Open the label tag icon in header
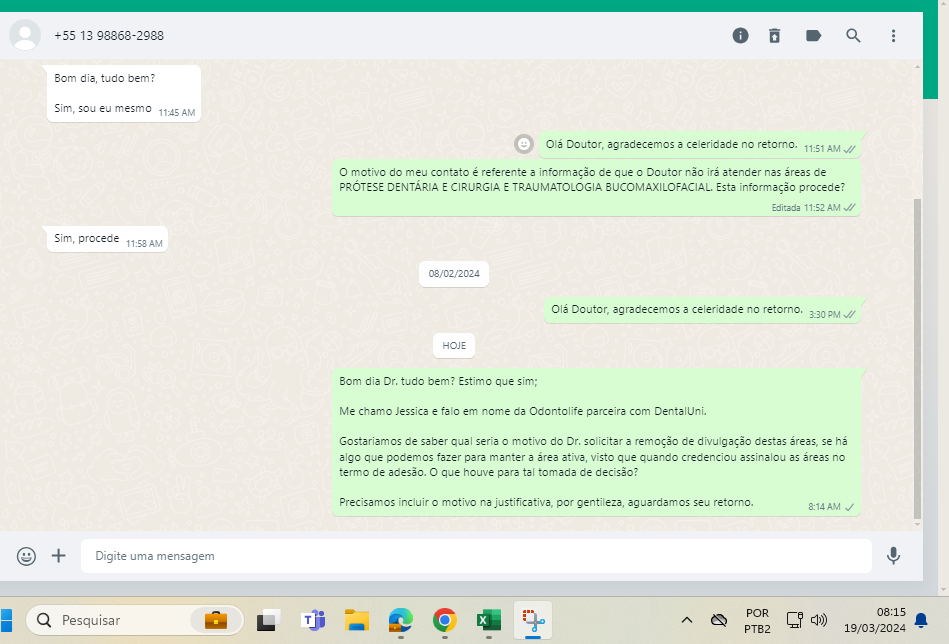This screenshot has height=644, width=949. [x=813, y=36]
